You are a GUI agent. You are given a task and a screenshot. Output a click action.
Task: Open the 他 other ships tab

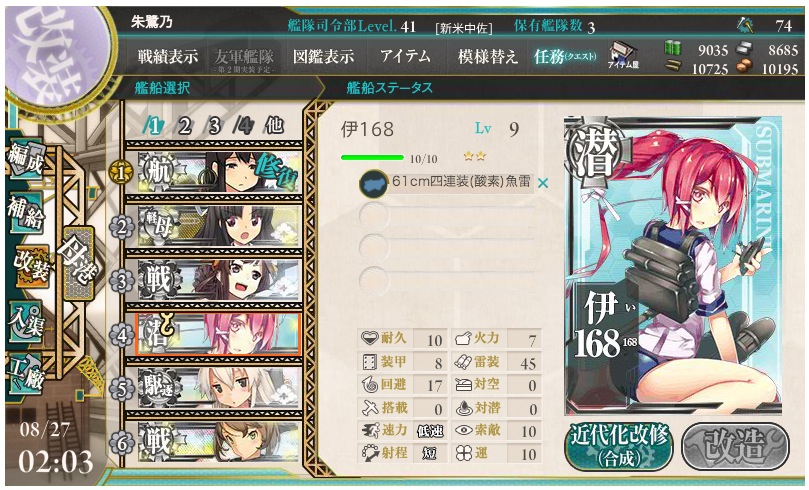[x=274, y=125]
